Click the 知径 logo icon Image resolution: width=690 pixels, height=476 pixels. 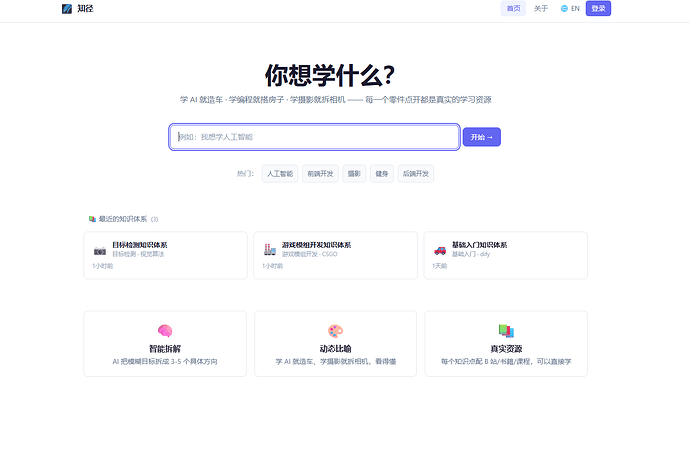67,8
